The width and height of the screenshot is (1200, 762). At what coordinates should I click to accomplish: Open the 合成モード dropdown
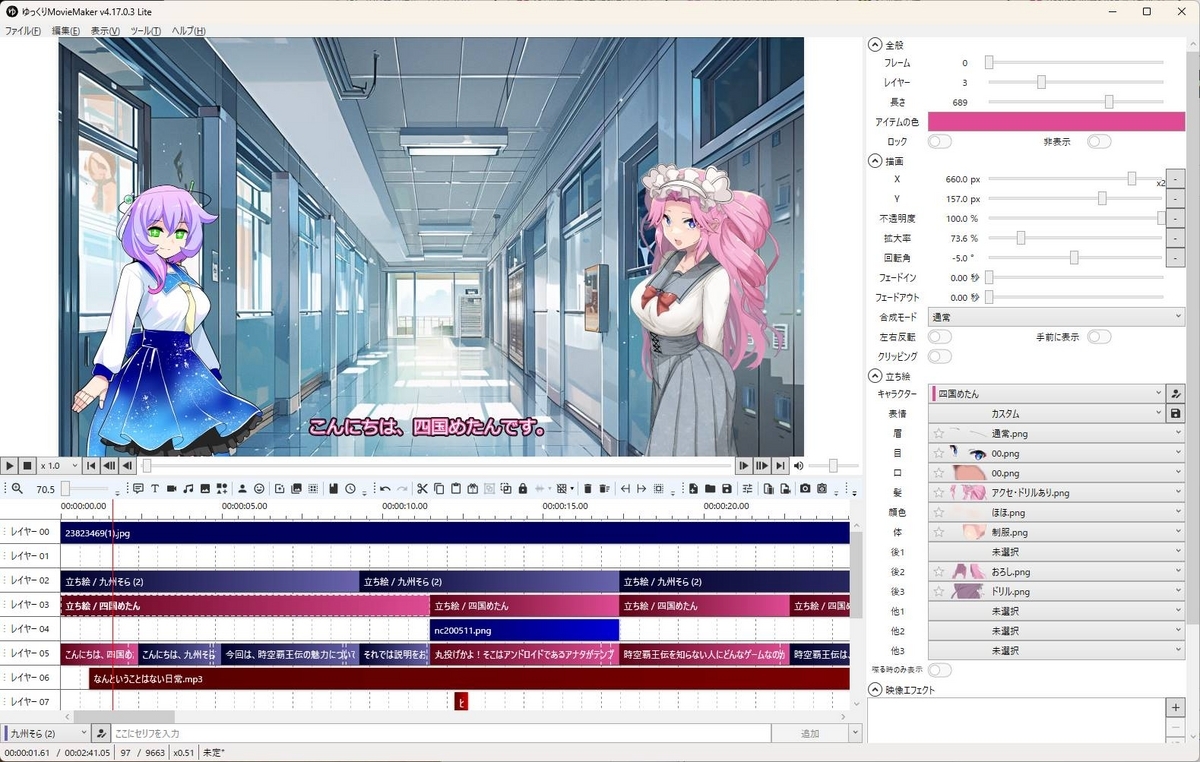coord(1056,317)
